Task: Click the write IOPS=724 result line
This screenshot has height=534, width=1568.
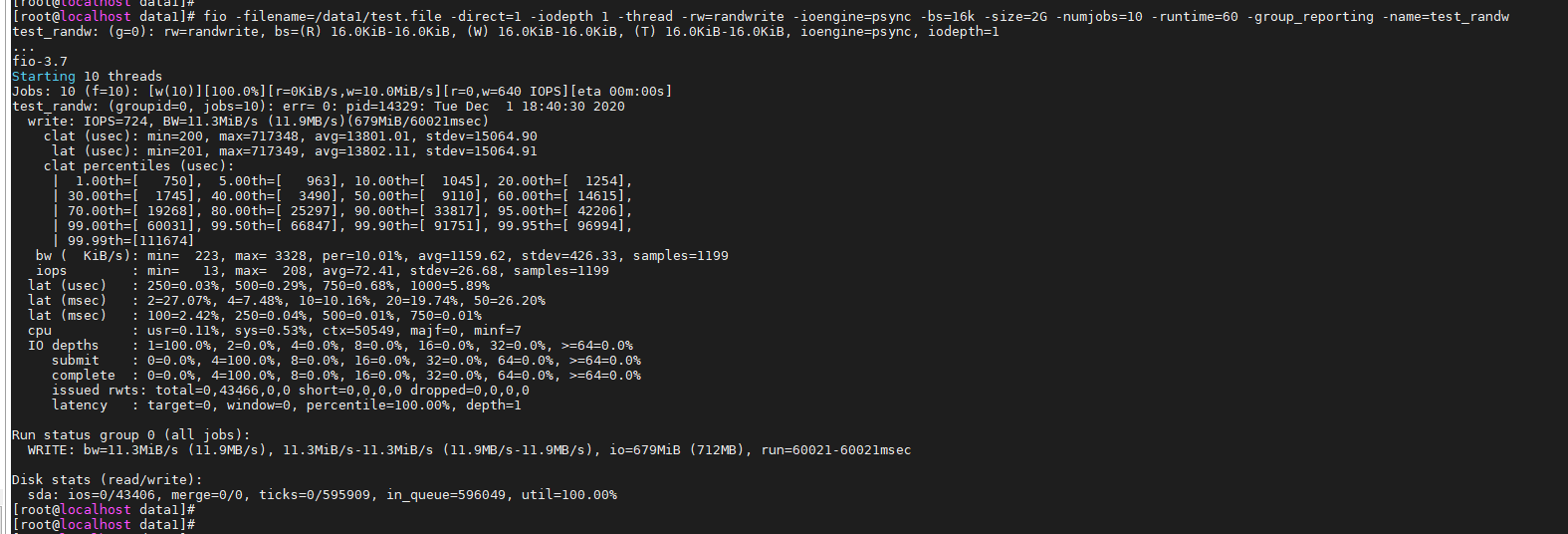Action: tap(258, 122)
